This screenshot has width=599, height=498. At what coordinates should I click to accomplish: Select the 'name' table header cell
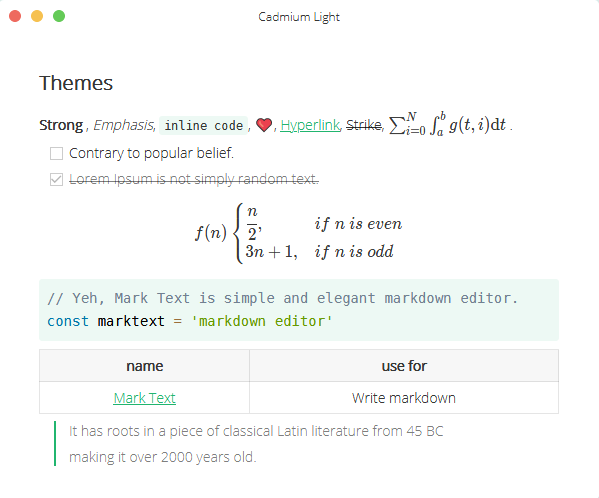pyautogui.click(x=144, y=366)
